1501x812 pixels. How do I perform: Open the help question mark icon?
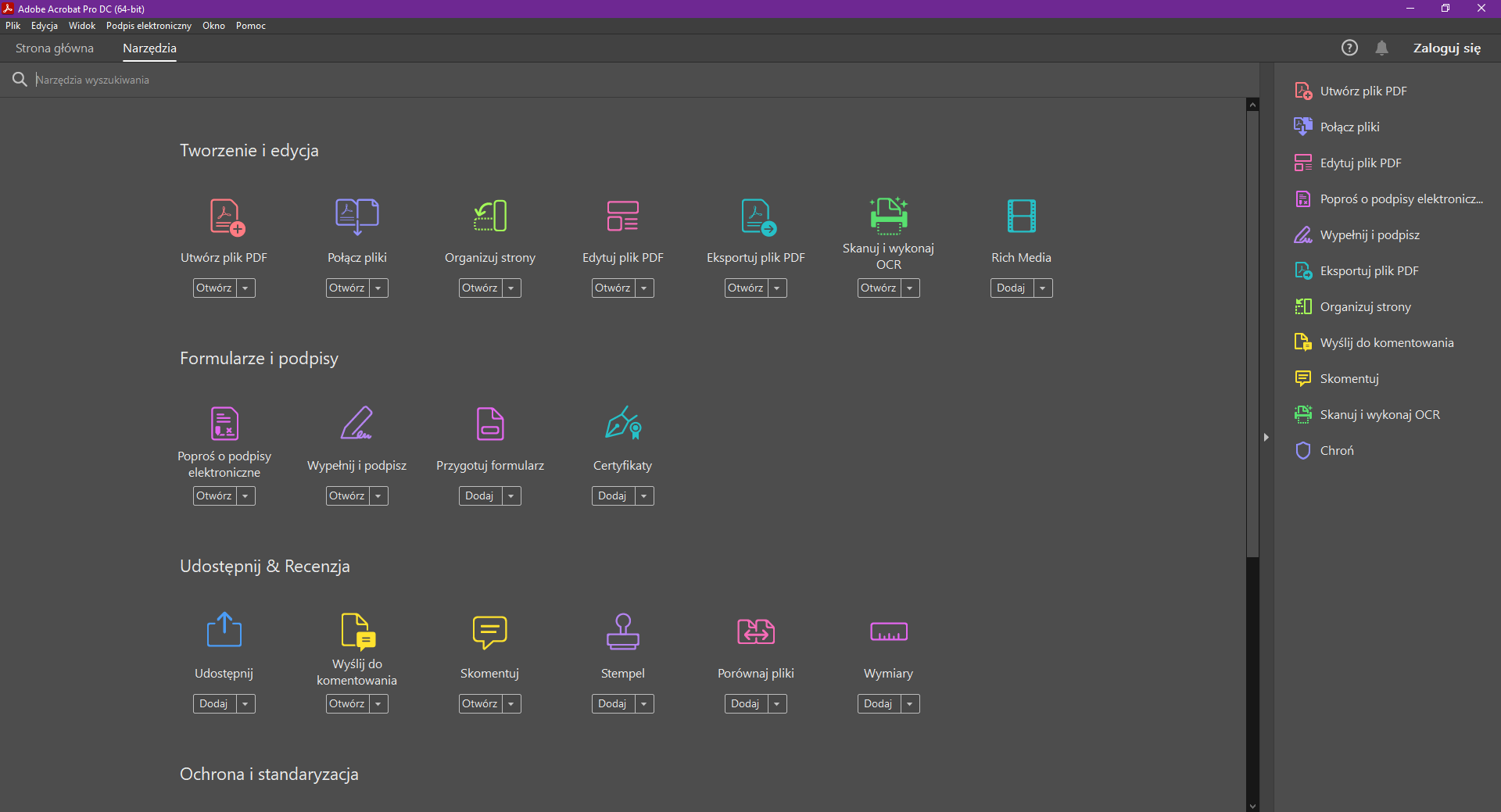pyautogui.click(x=1349, y=48)
